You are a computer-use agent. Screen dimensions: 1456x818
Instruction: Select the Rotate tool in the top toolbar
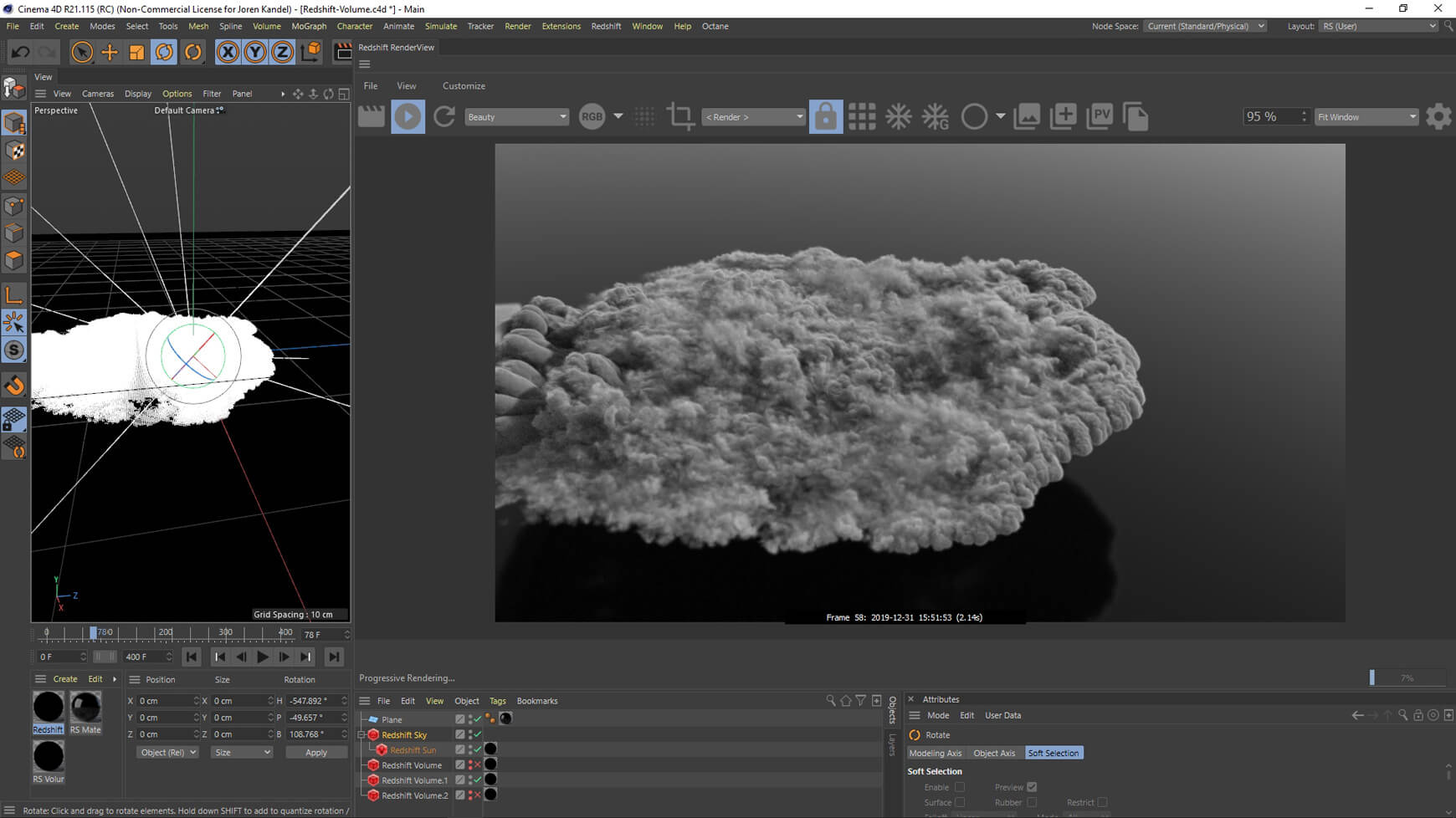click(165, 52)
